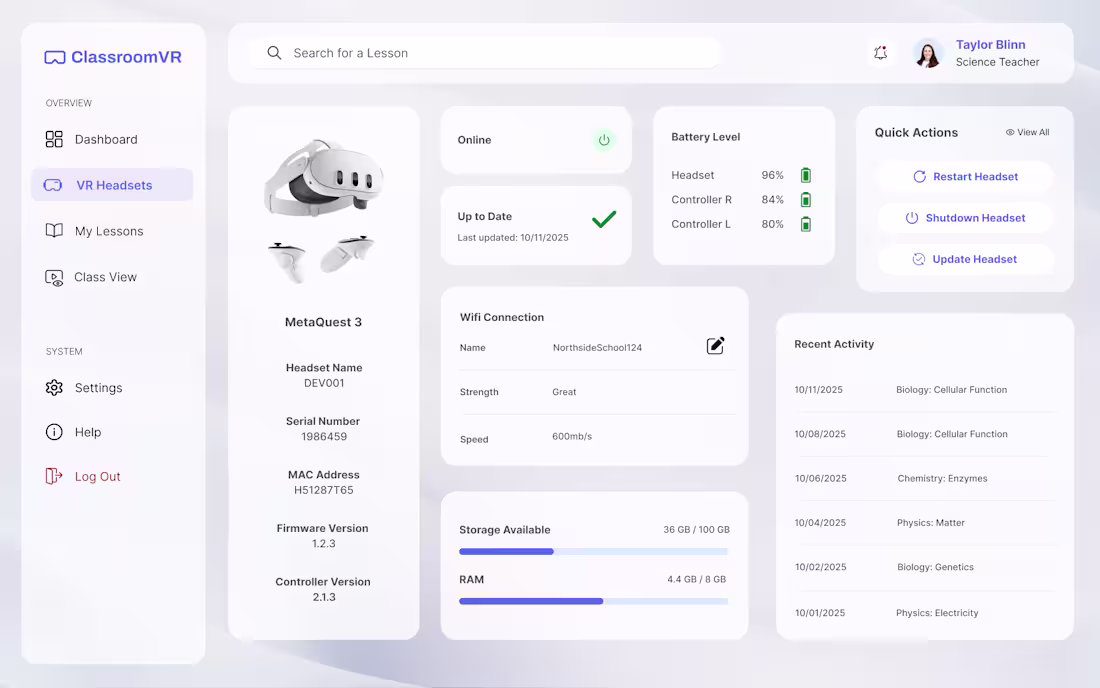Click the Class View screen icon

pos(54,278)
